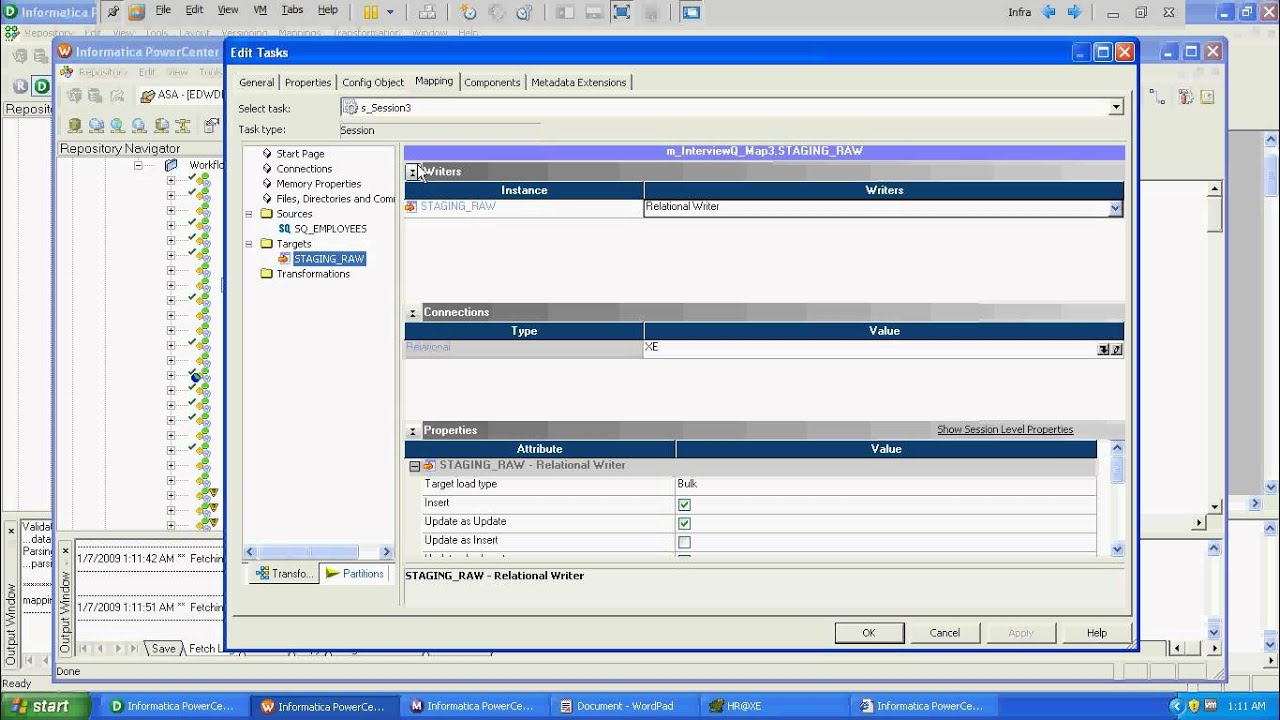This screenshot has height=720, width=1280.
Task: Toggle the Update as Insert checkbox
Action: coord(684,542)
